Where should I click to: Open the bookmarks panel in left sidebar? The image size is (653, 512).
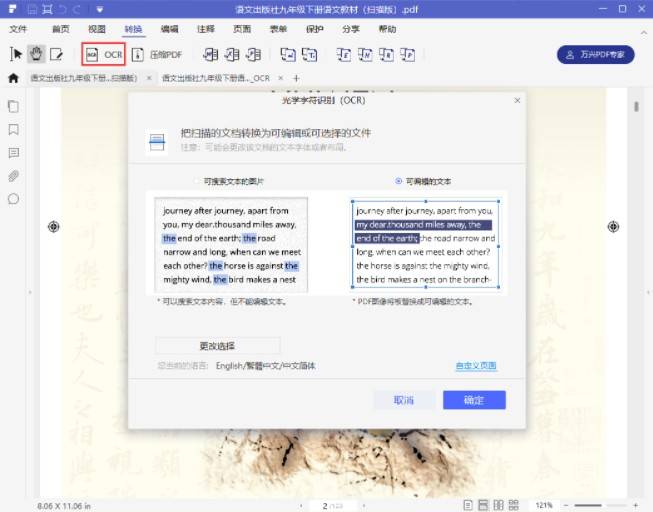[x=14, y=129]
